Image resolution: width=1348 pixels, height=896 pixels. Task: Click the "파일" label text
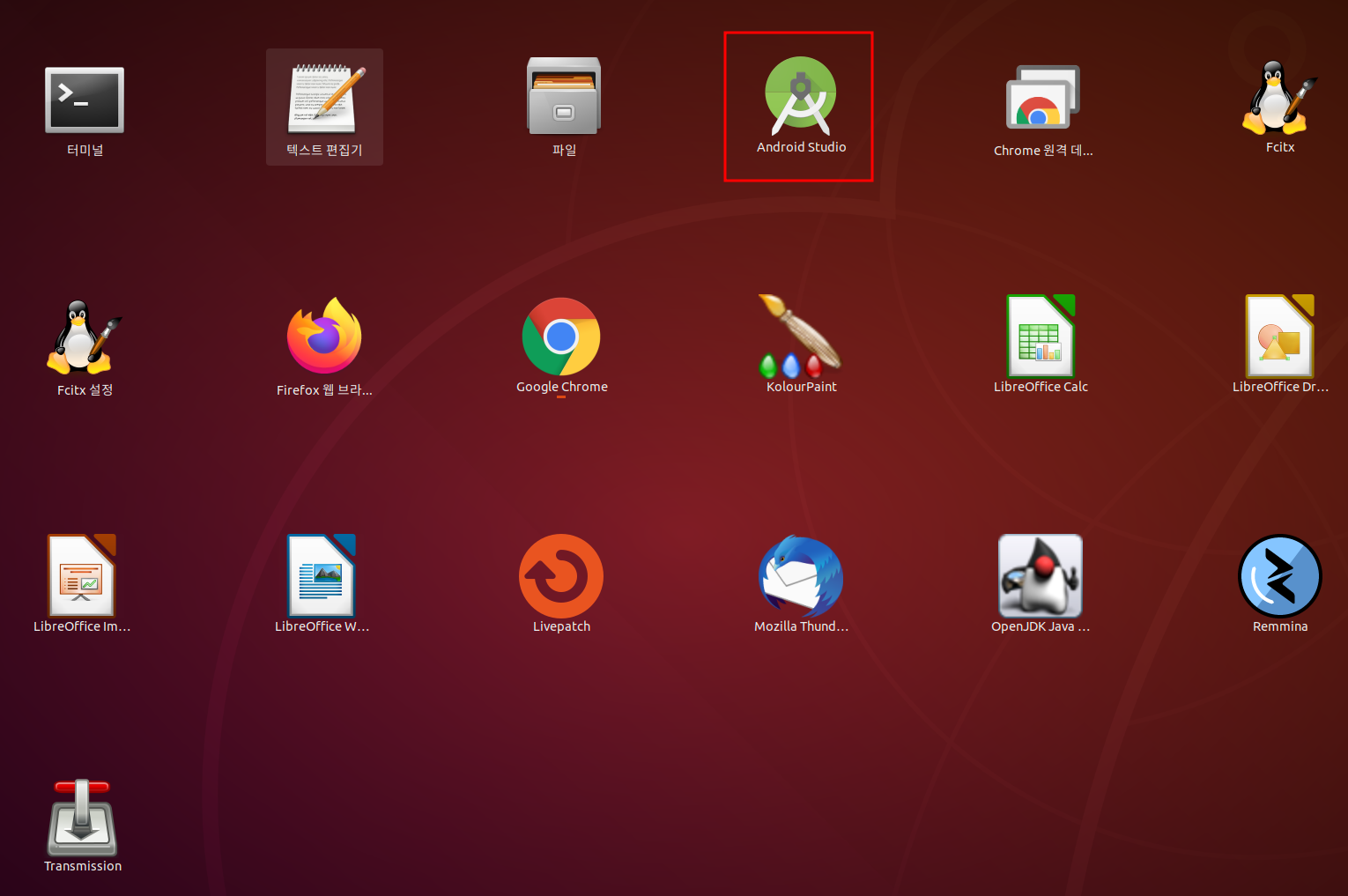[565, 151]
